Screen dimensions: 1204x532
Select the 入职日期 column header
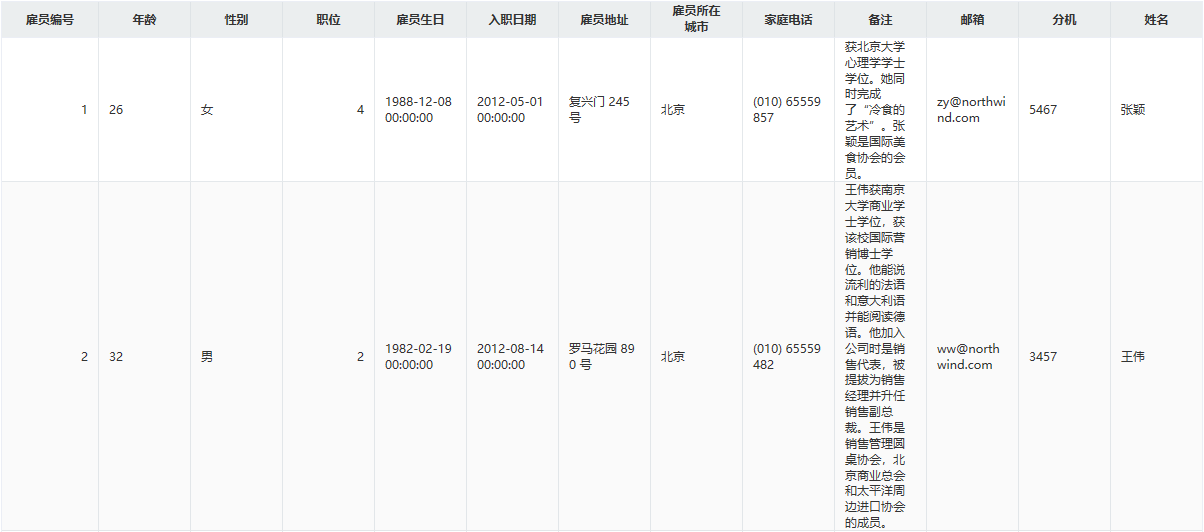coord(512,20)
